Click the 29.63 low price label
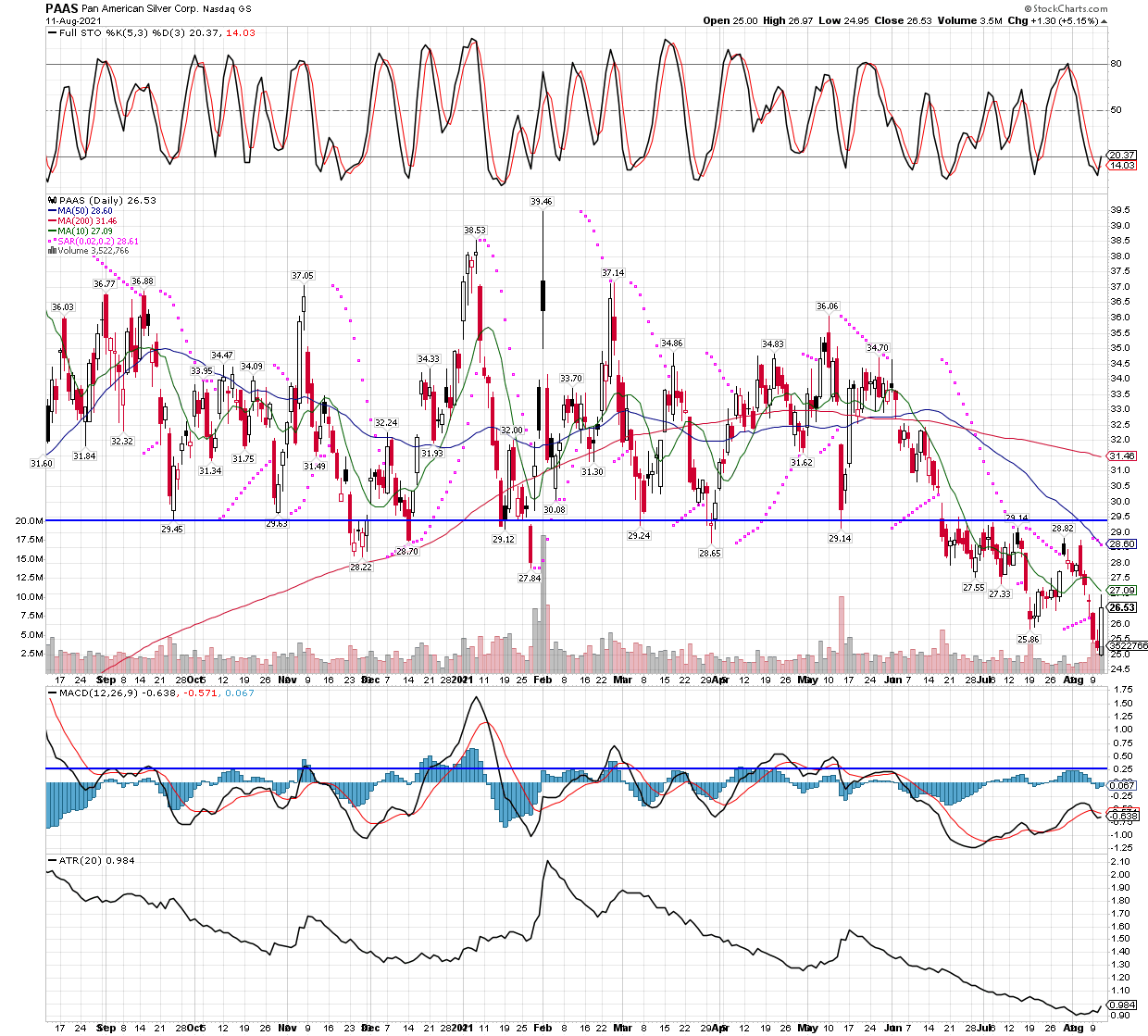The width and height of the screenshot is (1148, 1036). pos(276,524)
